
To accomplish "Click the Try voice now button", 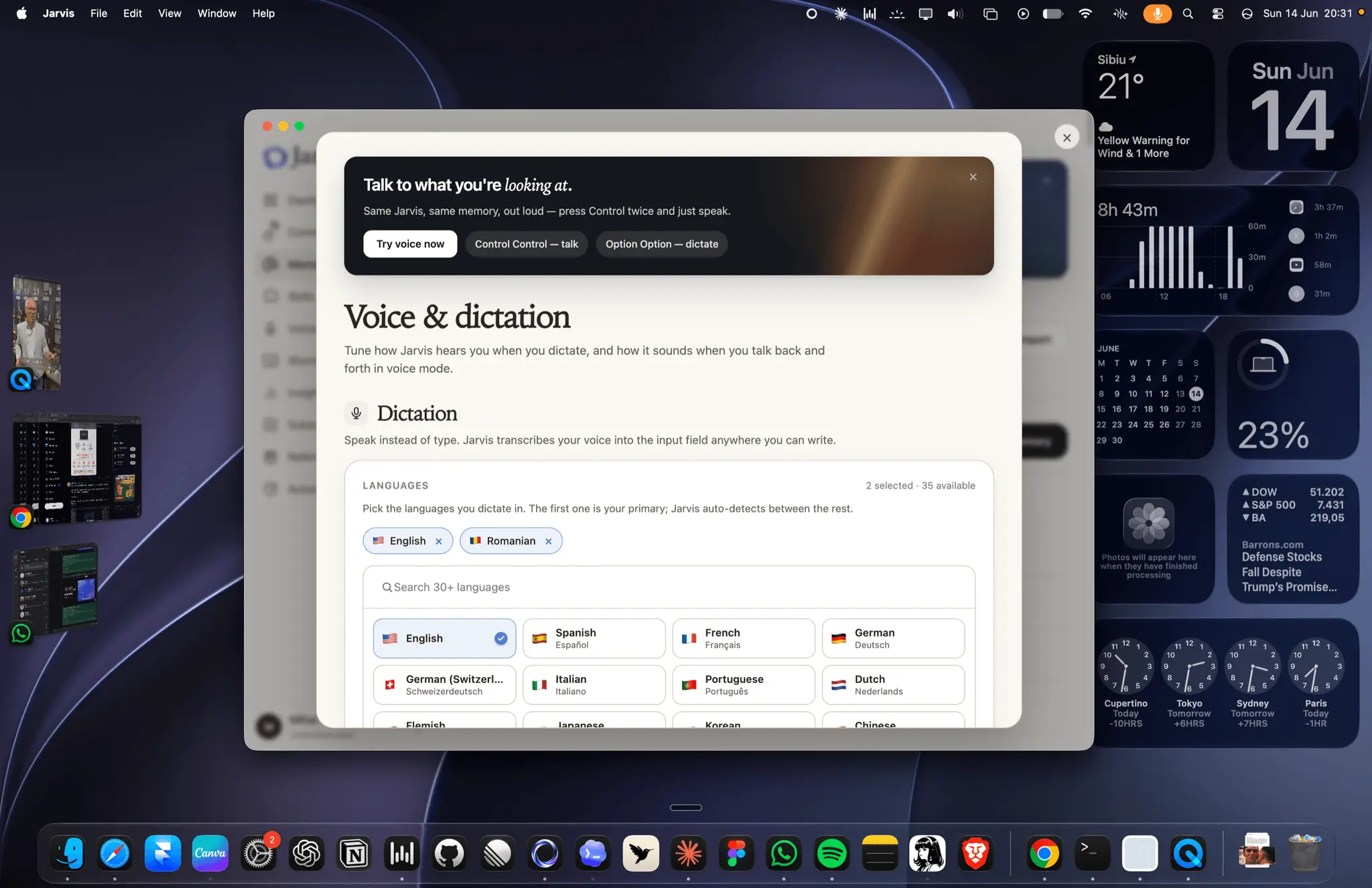I will 410,244.
